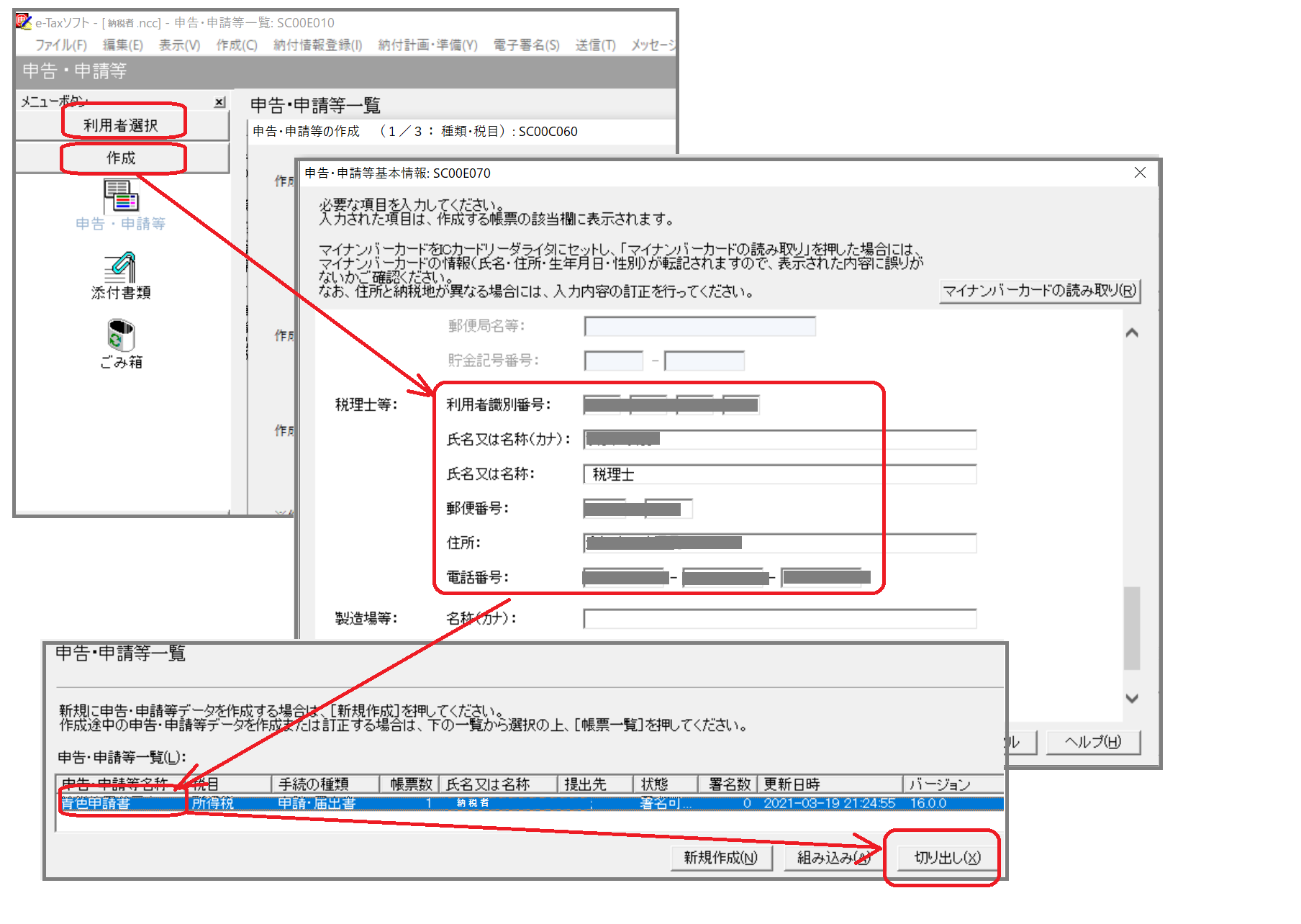Sort by 状態 column header
The image size is (1301, 924).
point(666,784)
